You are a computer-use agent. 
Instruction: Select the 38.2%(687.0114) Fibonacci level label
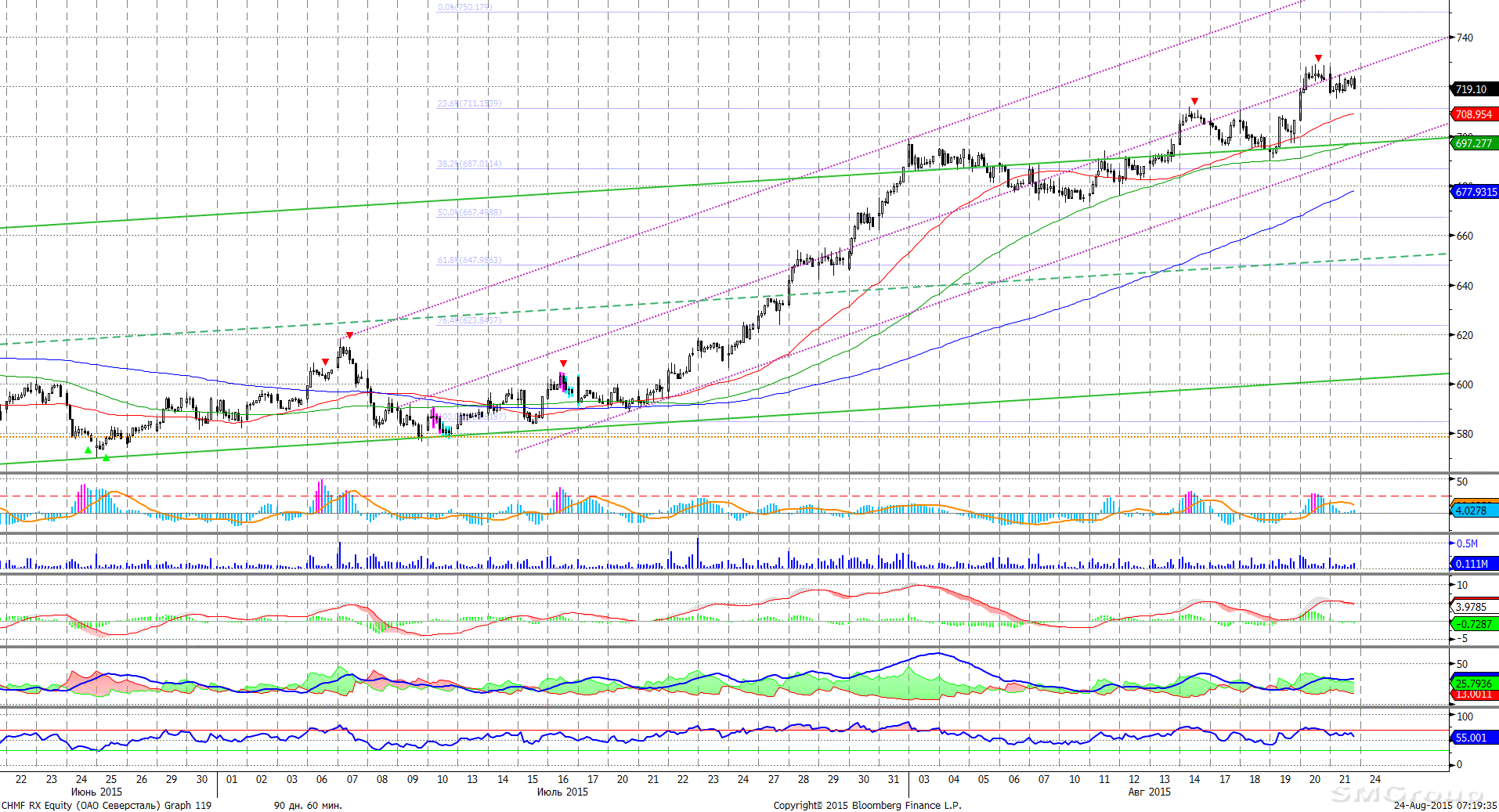469,164
